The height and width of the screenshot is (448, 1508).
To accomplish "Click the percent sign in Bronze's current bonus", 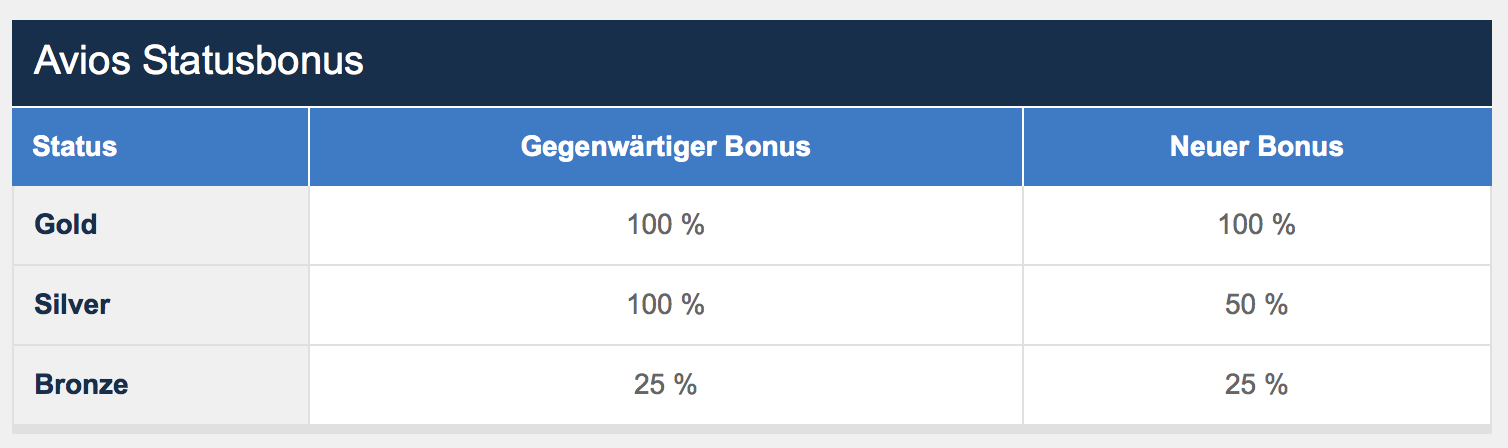I will [685, 384].
